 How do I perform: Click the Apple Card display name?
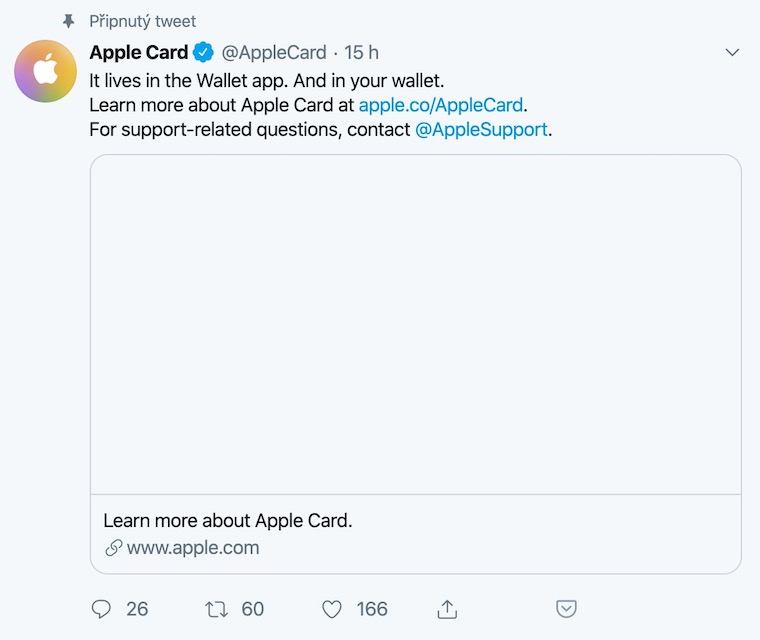point(139,53)
